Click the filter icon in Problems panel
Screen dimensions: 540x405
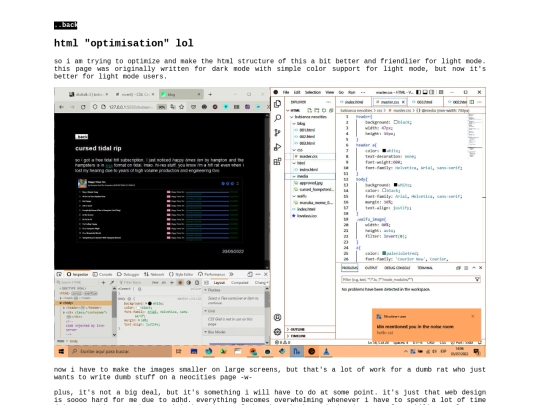pos(477,279)
